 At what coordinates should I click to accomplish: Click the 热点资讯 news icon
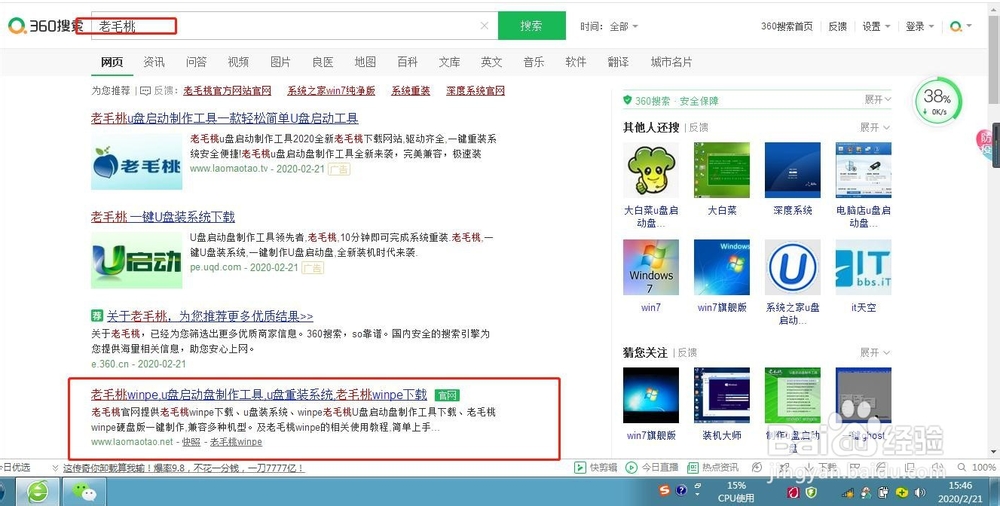pyautogui.click(x=693, y=468)
